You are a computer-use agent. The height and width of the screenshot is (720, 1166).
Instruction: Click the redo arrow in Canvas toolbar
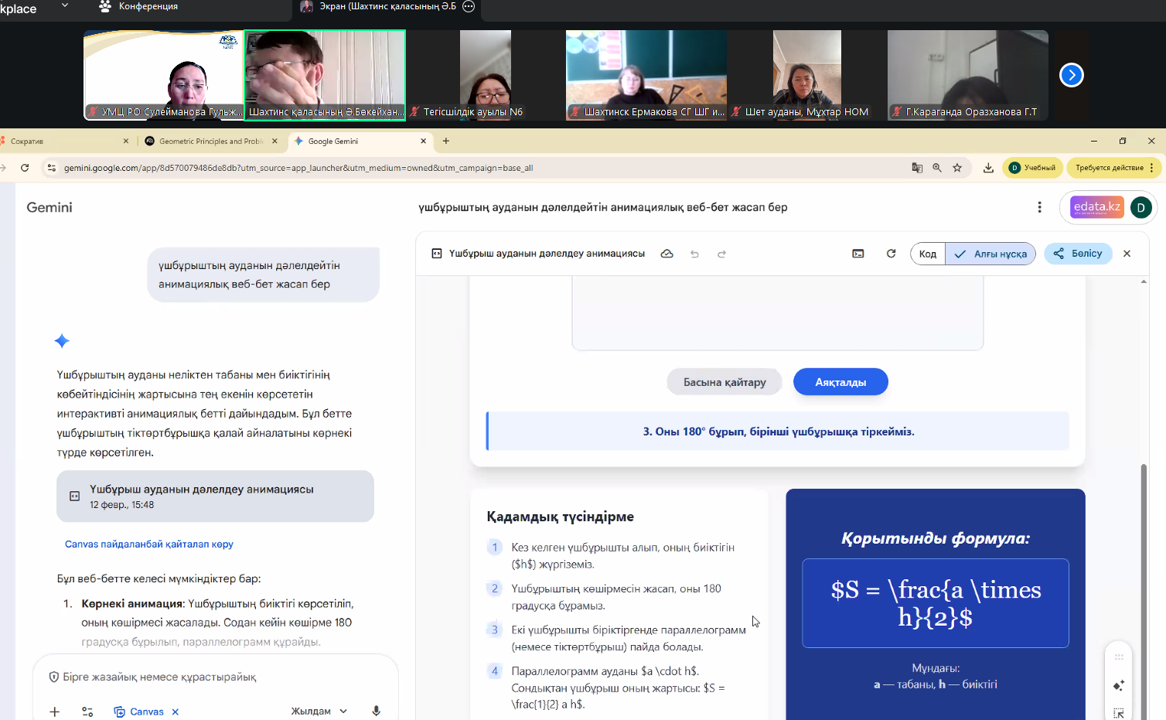[721, 254]
